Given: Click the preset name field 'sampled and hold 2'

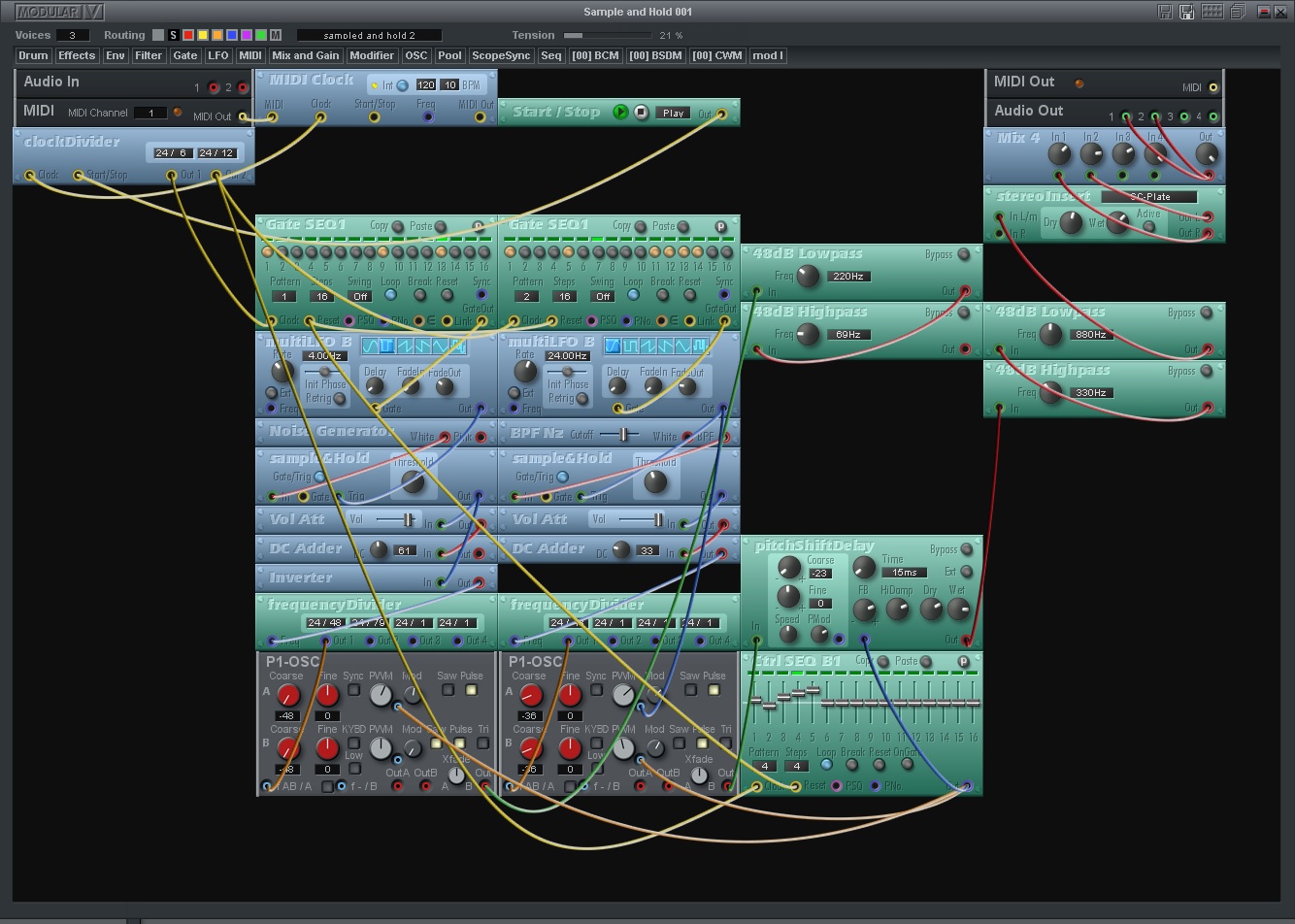Looking at the screenshot, I should click(x=369, y=35).
